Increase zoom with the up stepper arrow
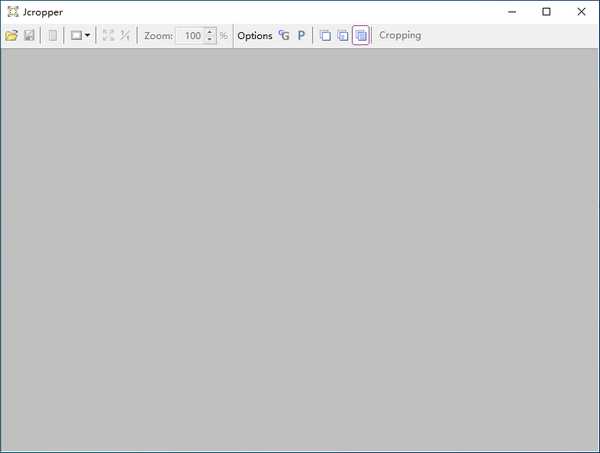Image resolution: width=600 pixels, height=453 pixels. tap(210, 32)
